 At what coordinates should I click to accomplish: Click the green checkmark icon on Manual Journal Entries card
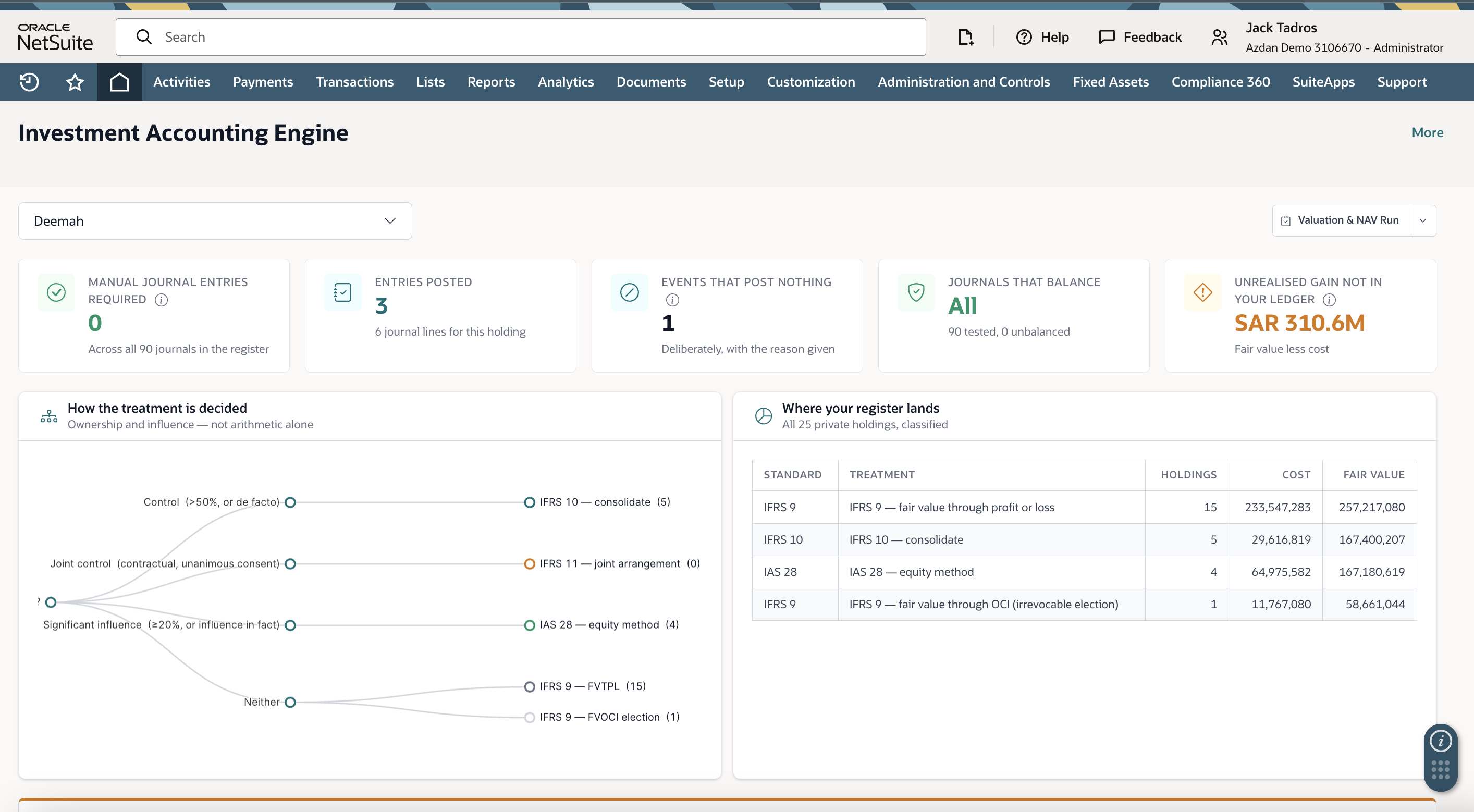[56, 292]
